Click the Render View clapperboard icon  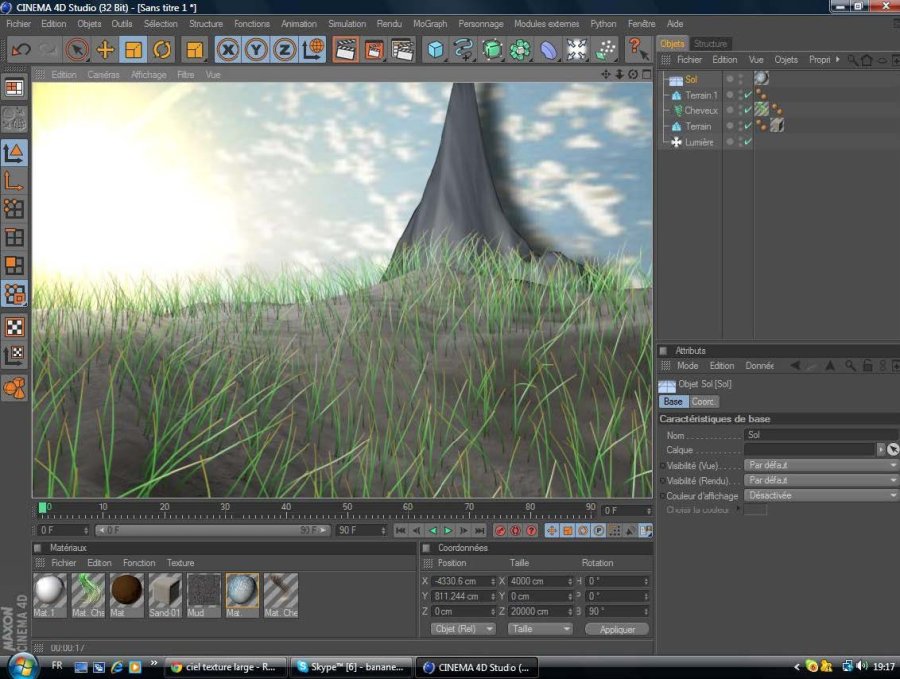345,49
